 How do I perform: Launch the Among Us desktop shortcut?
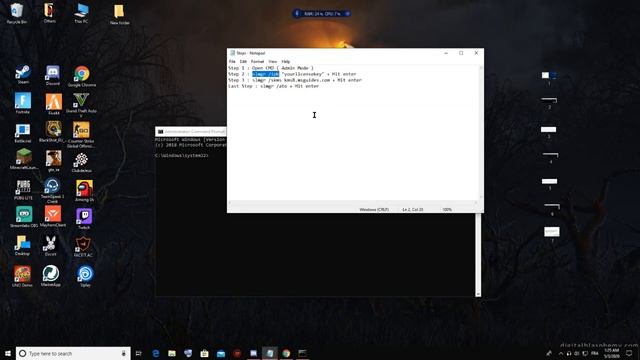(84, 191)
